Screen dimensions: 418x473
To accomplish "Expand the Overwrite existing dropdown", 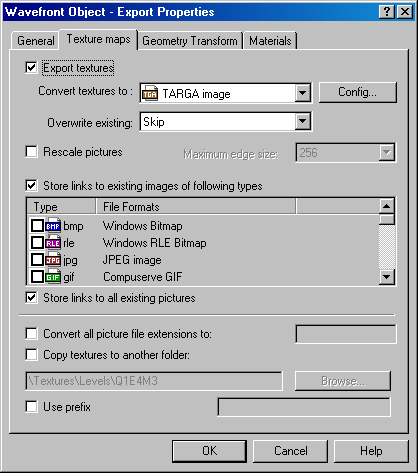I will 302,122.
